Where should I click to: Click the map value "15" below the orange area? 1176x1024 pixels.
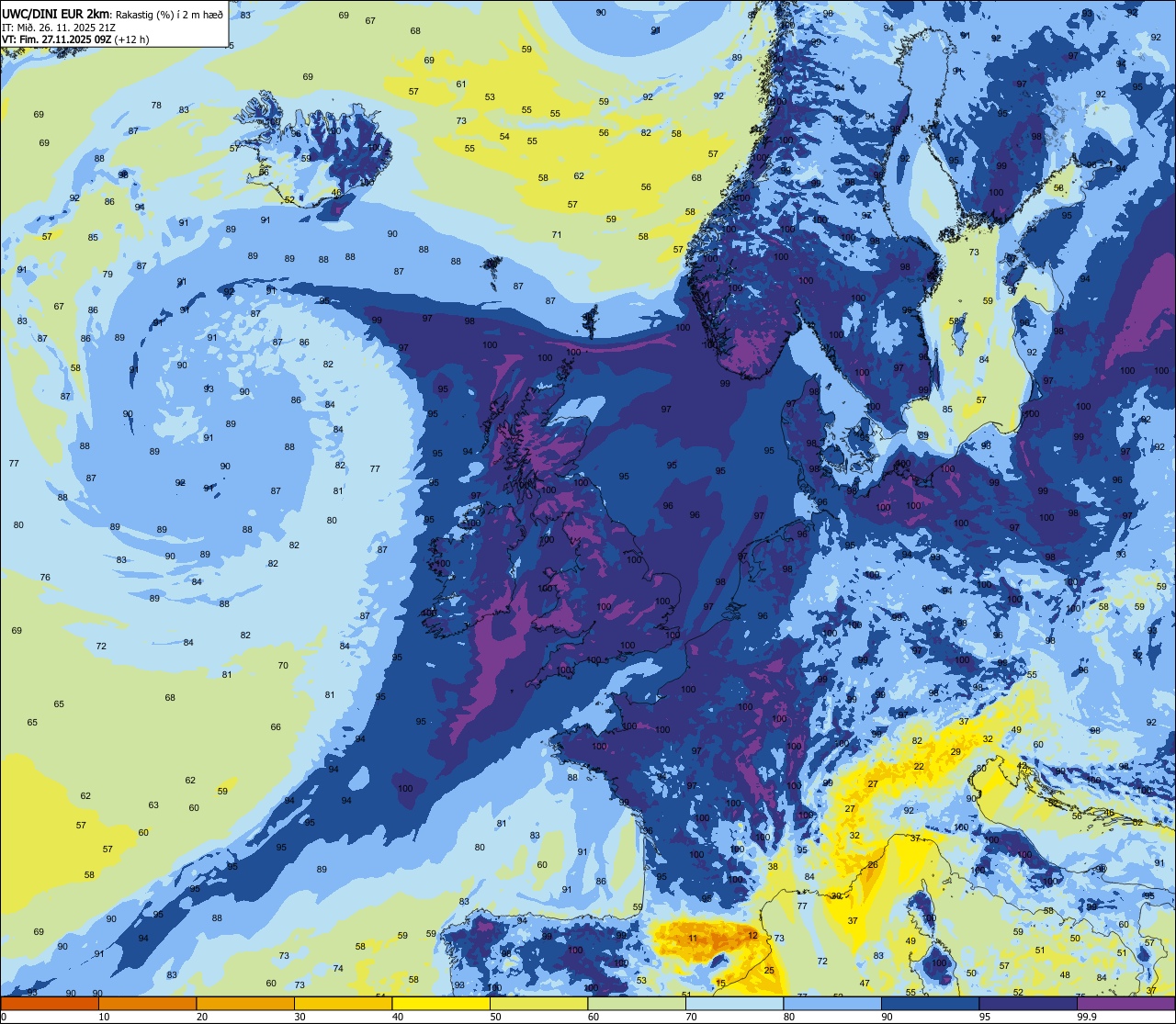(x=721, y=984)
